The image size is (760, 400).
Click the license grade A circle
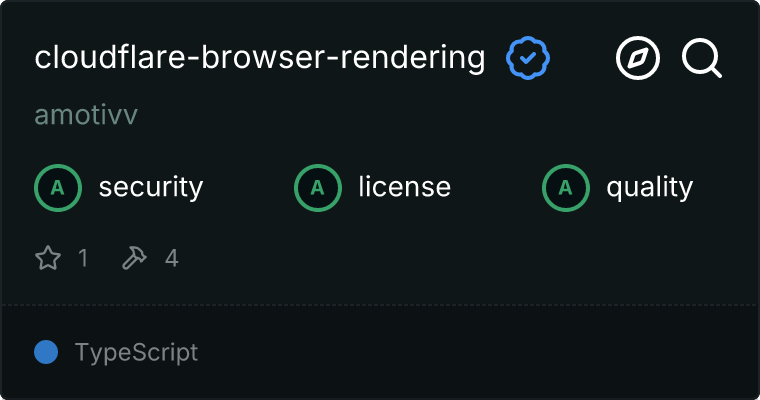[318, 188]
